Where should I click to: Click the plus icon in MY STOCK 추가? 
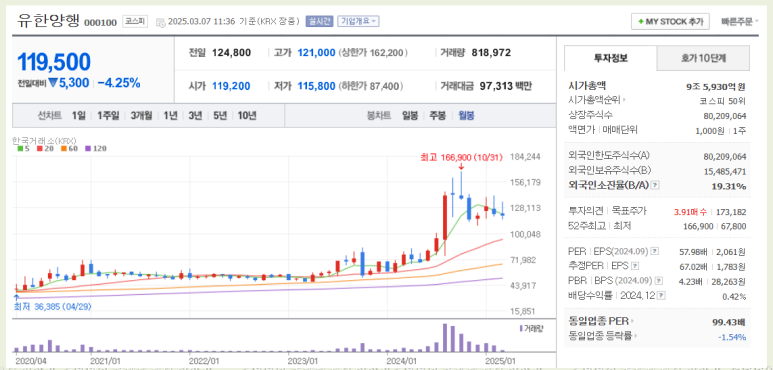(640, 22)
